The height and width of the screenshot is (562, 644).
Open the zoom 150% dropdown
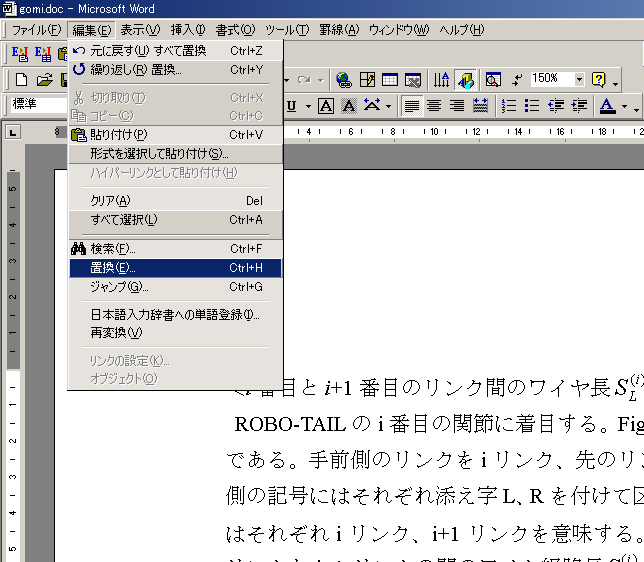(579, 79)
